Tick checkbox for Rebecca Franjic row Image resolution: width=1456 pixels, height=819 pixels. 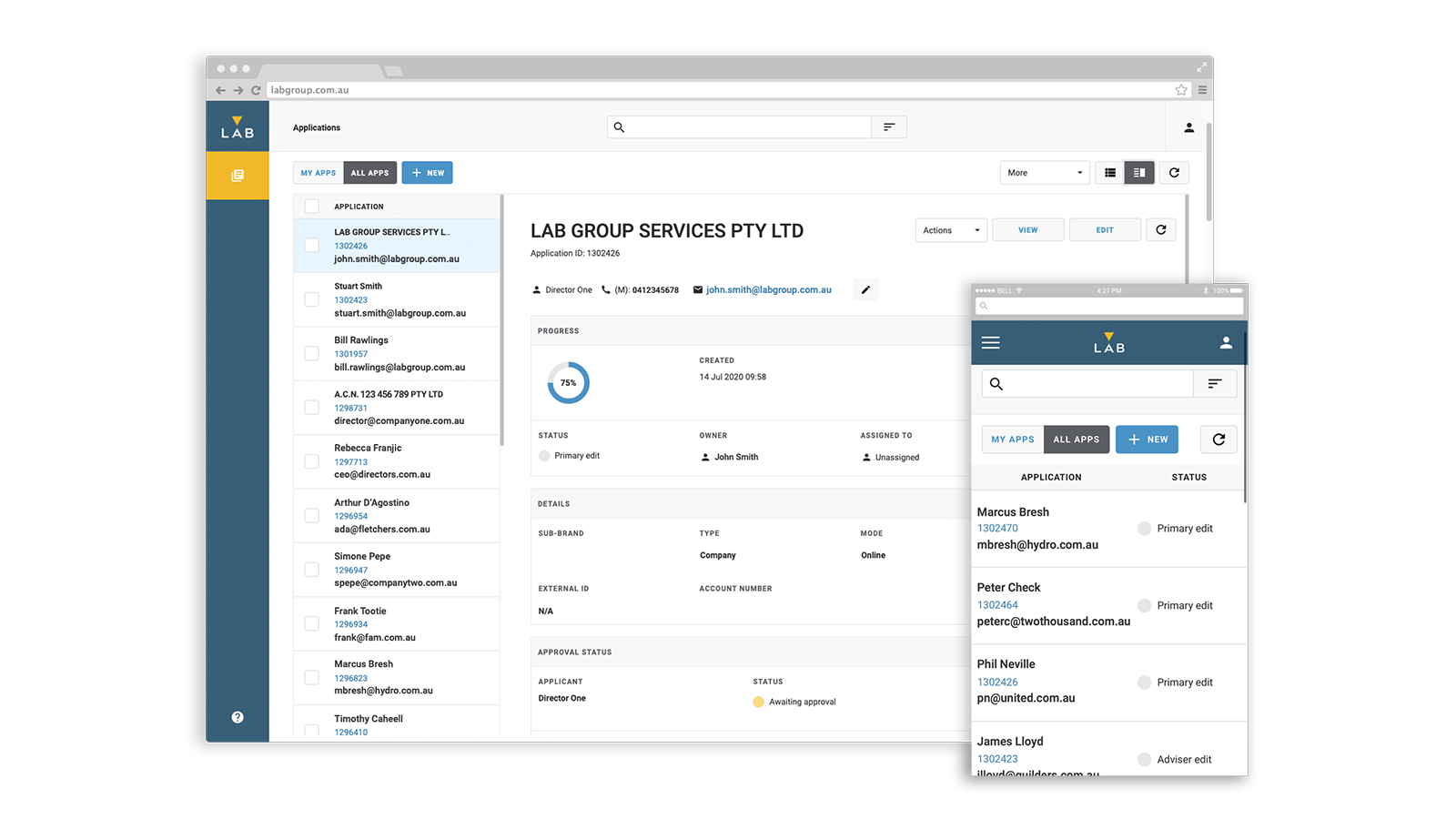tap(311, 461)
